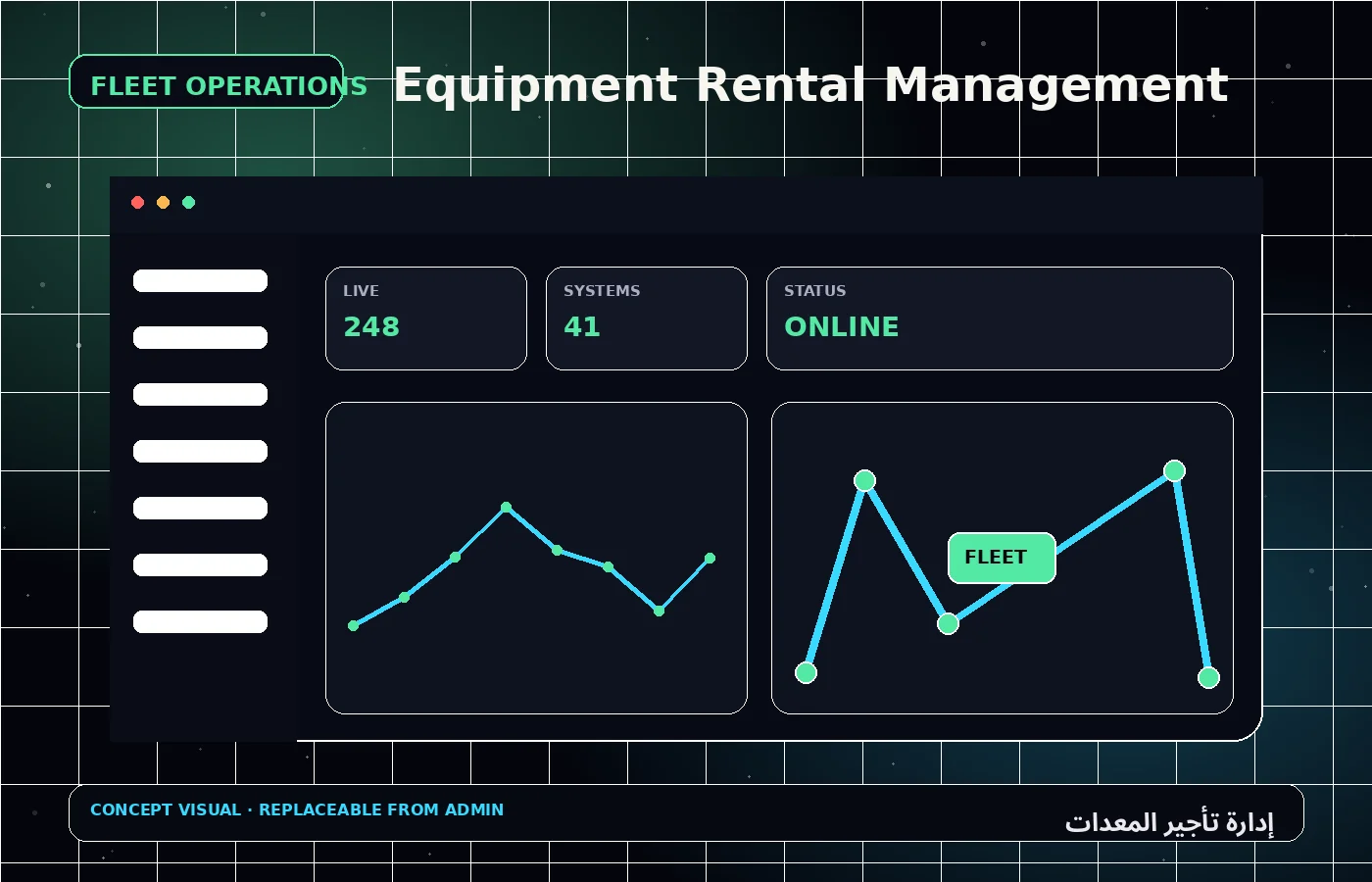Click the starting point of the thick FLEET chart
The image size is (1372, 882).
click(x=806, y=672)
